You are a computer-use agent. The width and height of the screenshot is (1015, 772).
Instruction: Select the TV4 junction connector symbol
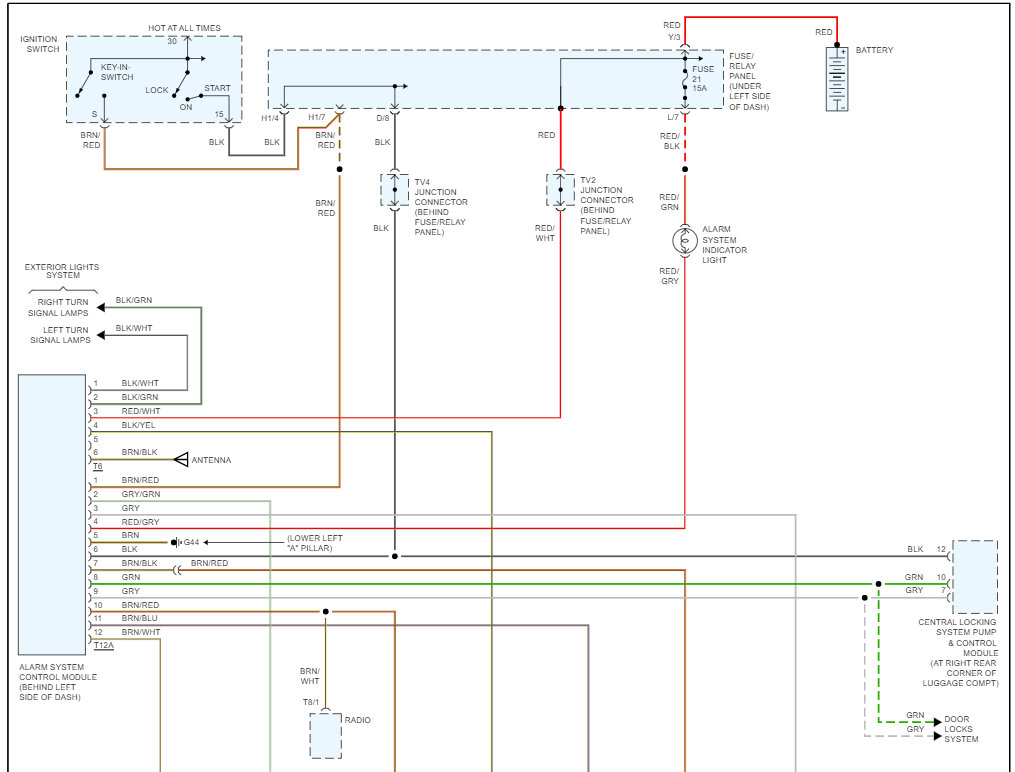[x=394, y=190]
